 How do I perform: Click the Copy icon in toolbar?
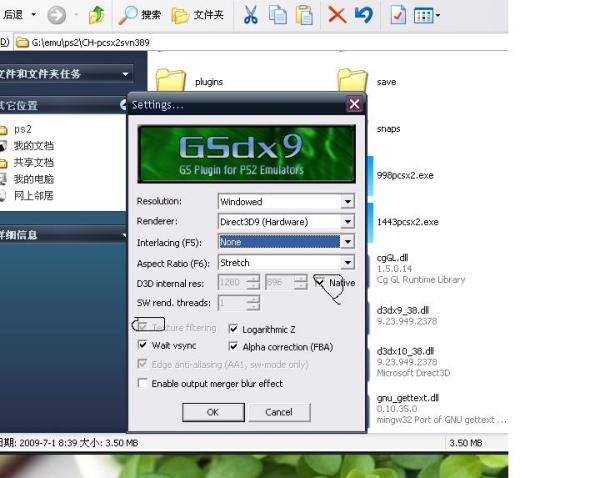(x=277, y=15)
